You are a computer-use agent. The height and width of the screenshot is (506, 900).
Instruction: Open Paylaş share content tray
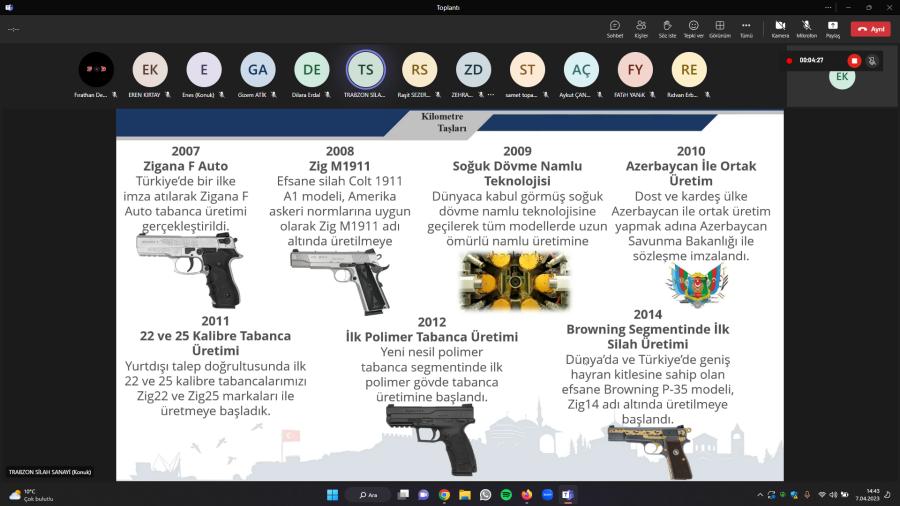tap(833, 29)
